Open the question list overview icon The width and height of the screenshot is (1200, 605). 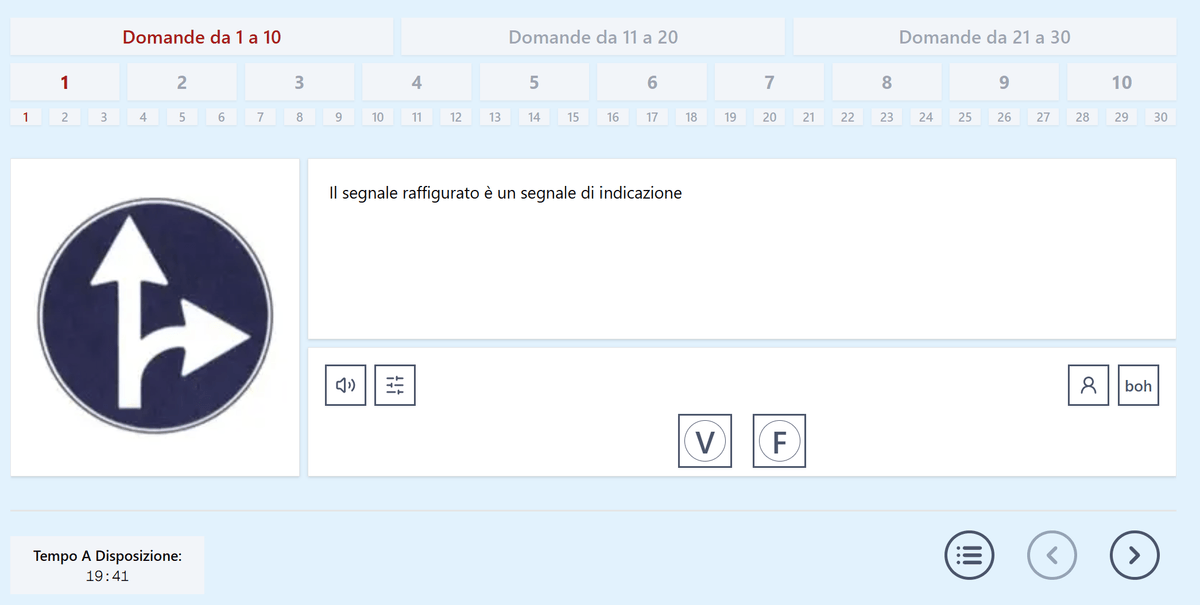[968, 554]
